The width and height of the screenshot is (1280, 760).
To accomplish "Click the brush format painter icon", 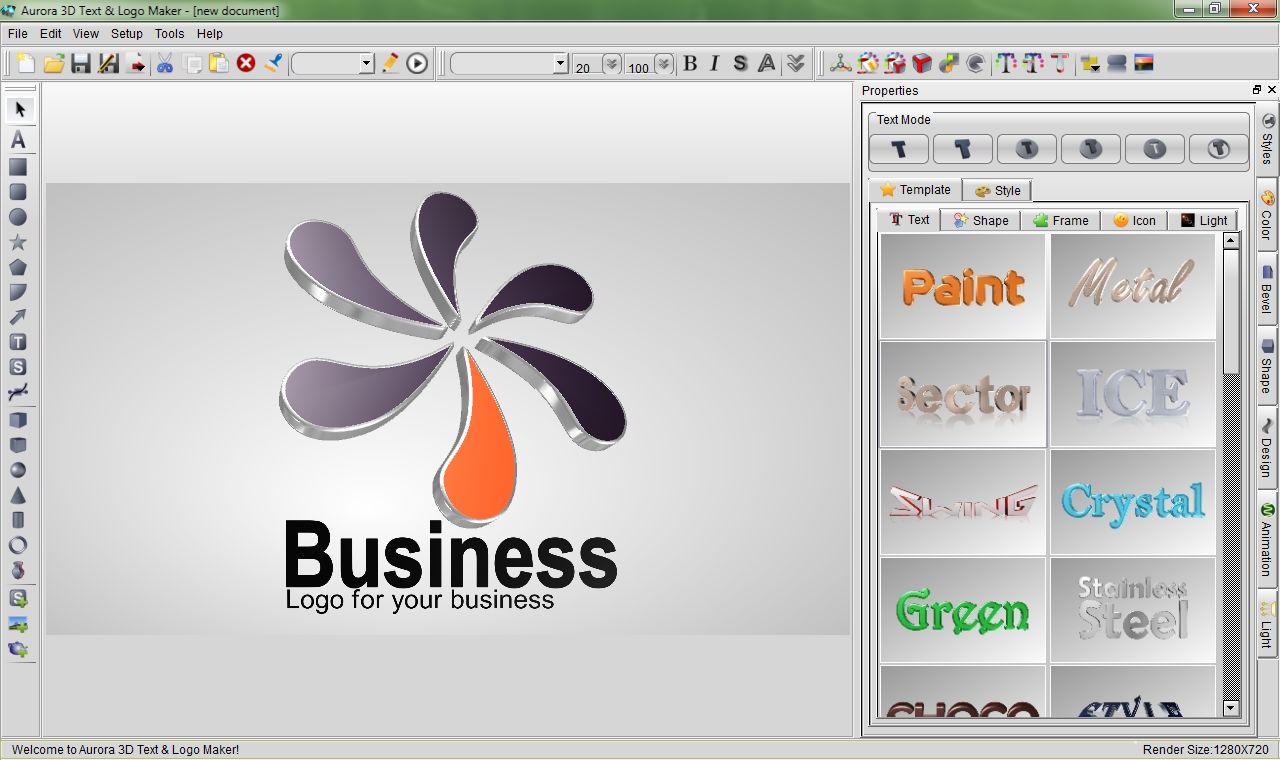I will pos(274,64).
